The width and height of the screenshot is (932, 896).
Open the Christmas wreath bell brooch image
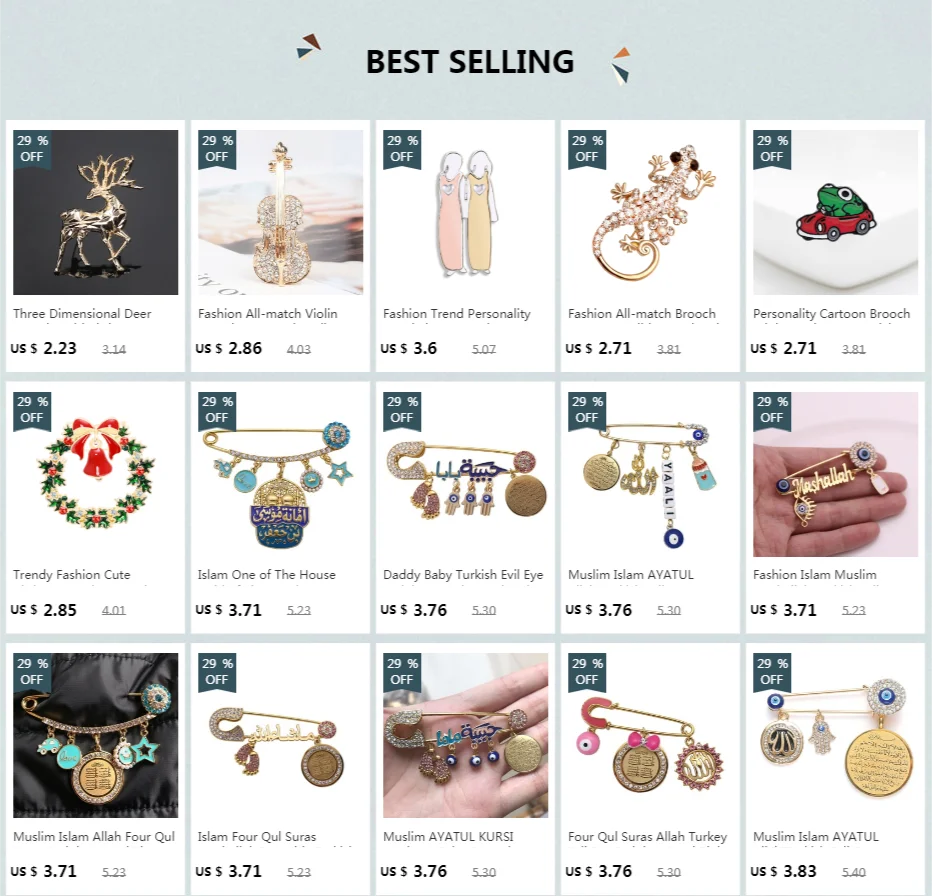point(95,474)
